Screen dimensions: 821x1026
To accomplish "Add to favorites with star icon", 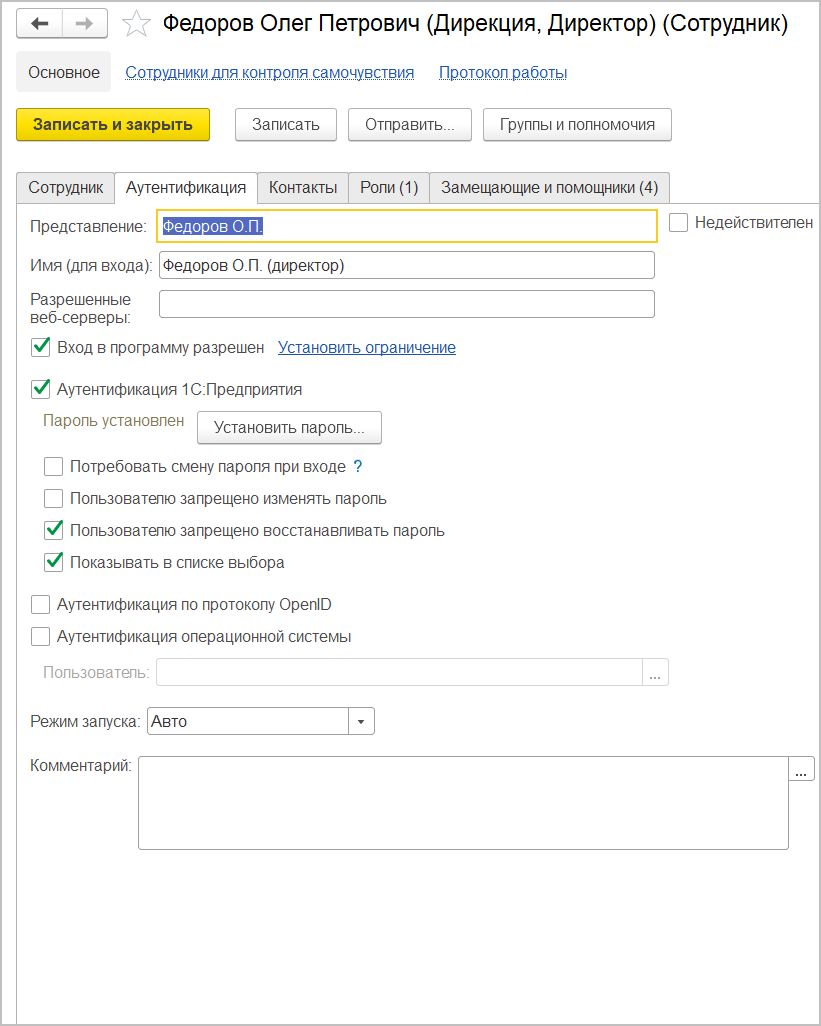I will tap(136, 24).
